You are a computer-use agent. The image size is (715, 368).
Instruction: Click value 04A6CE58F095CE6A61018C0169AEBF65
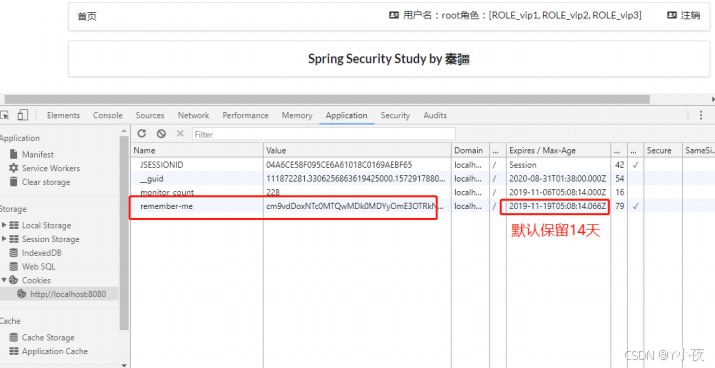(339, 165)
